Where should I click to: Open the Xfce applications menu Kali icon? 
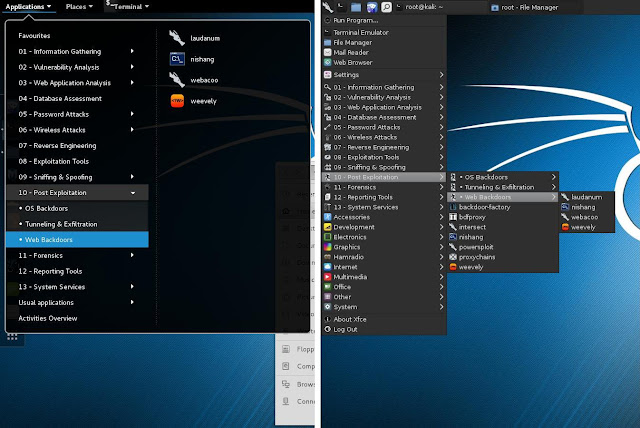[x=328, y=7]
